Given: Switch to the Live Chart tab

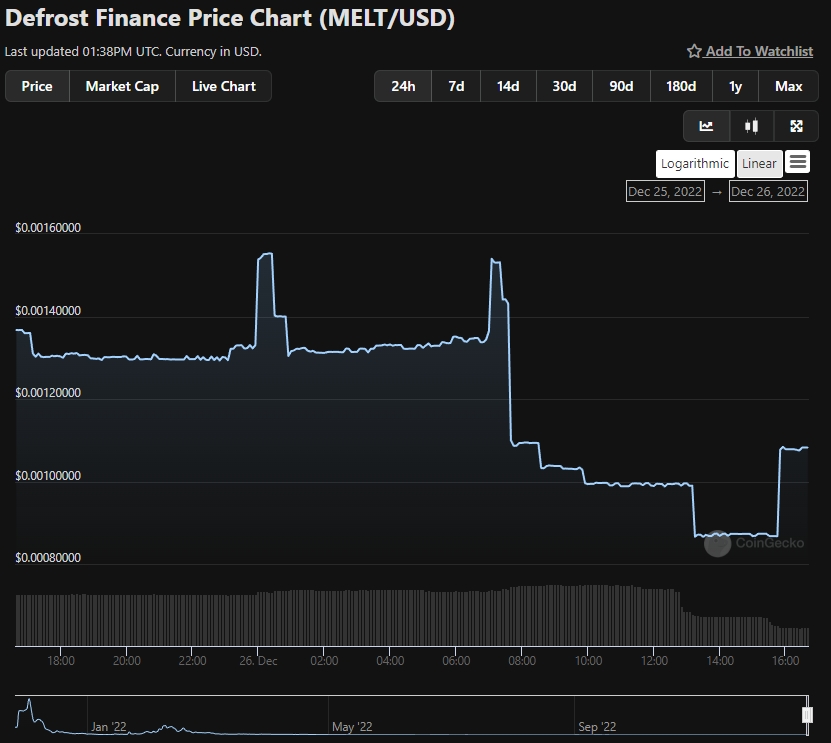Looking at the screenshot, I should pos(224,86).
